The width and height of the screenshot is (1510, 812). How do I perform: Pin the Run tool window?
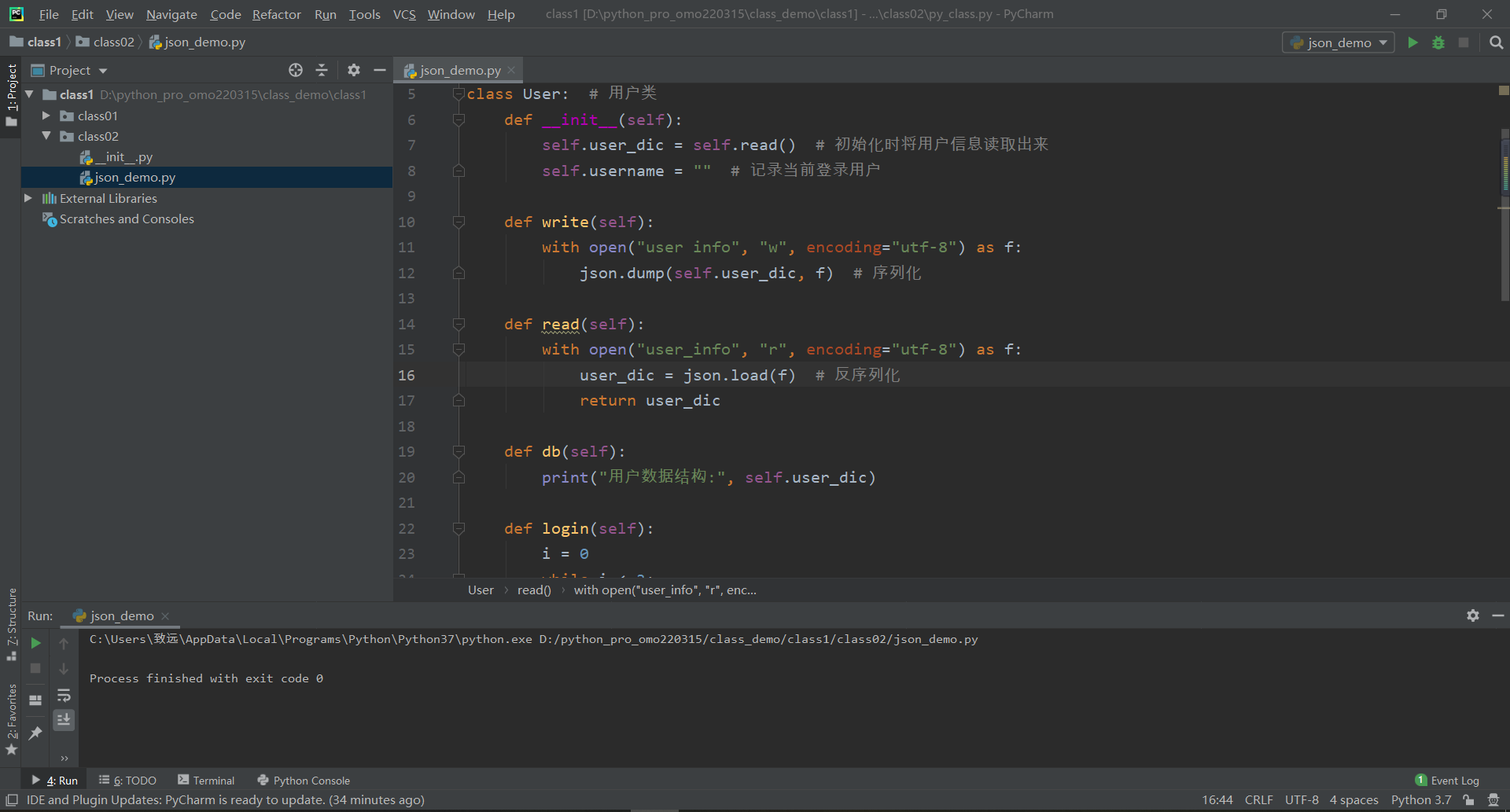(35, 733)
